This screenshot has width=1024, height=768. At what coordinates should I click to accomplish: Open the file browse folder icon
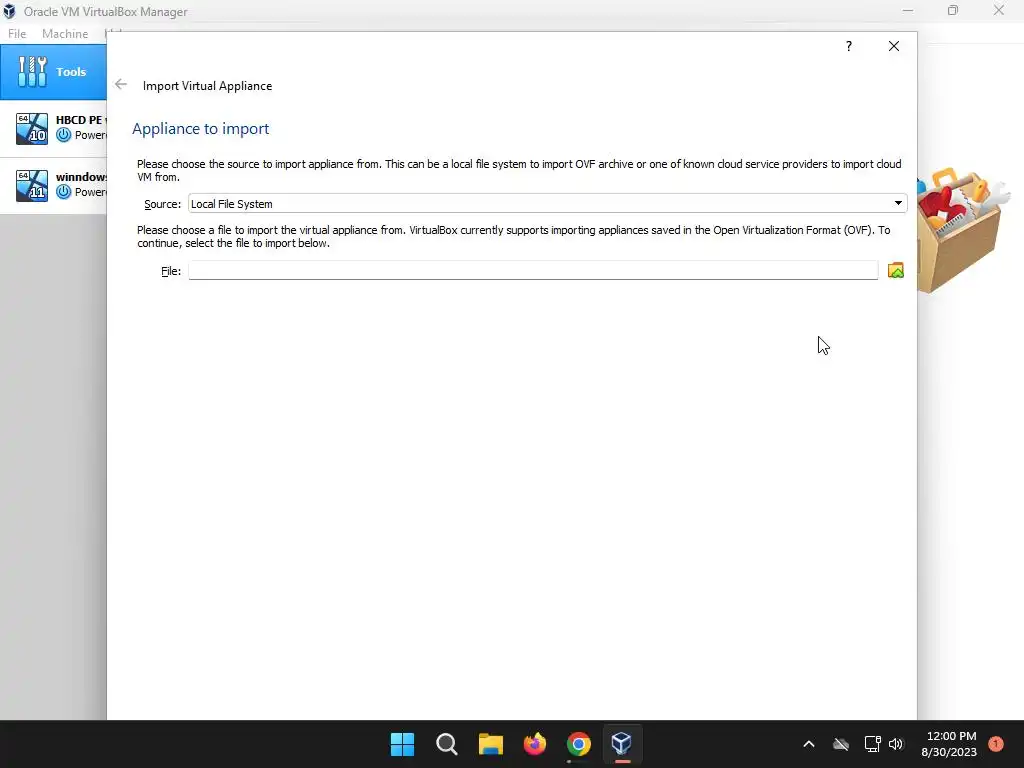[x=895, y=270]
